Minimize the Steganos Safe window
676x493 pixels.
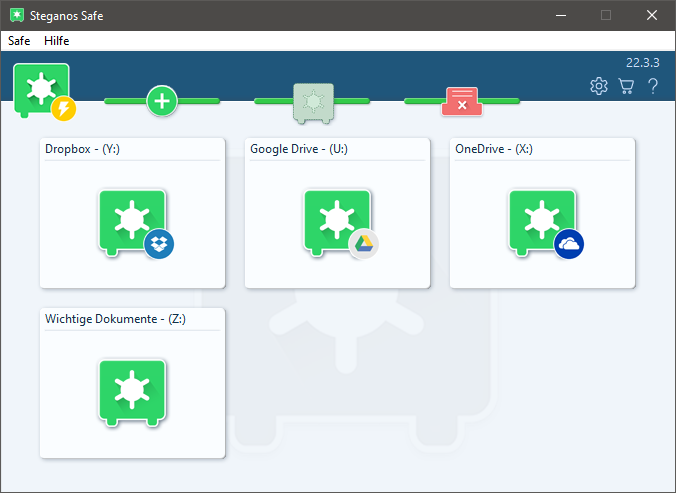point(561,15)
